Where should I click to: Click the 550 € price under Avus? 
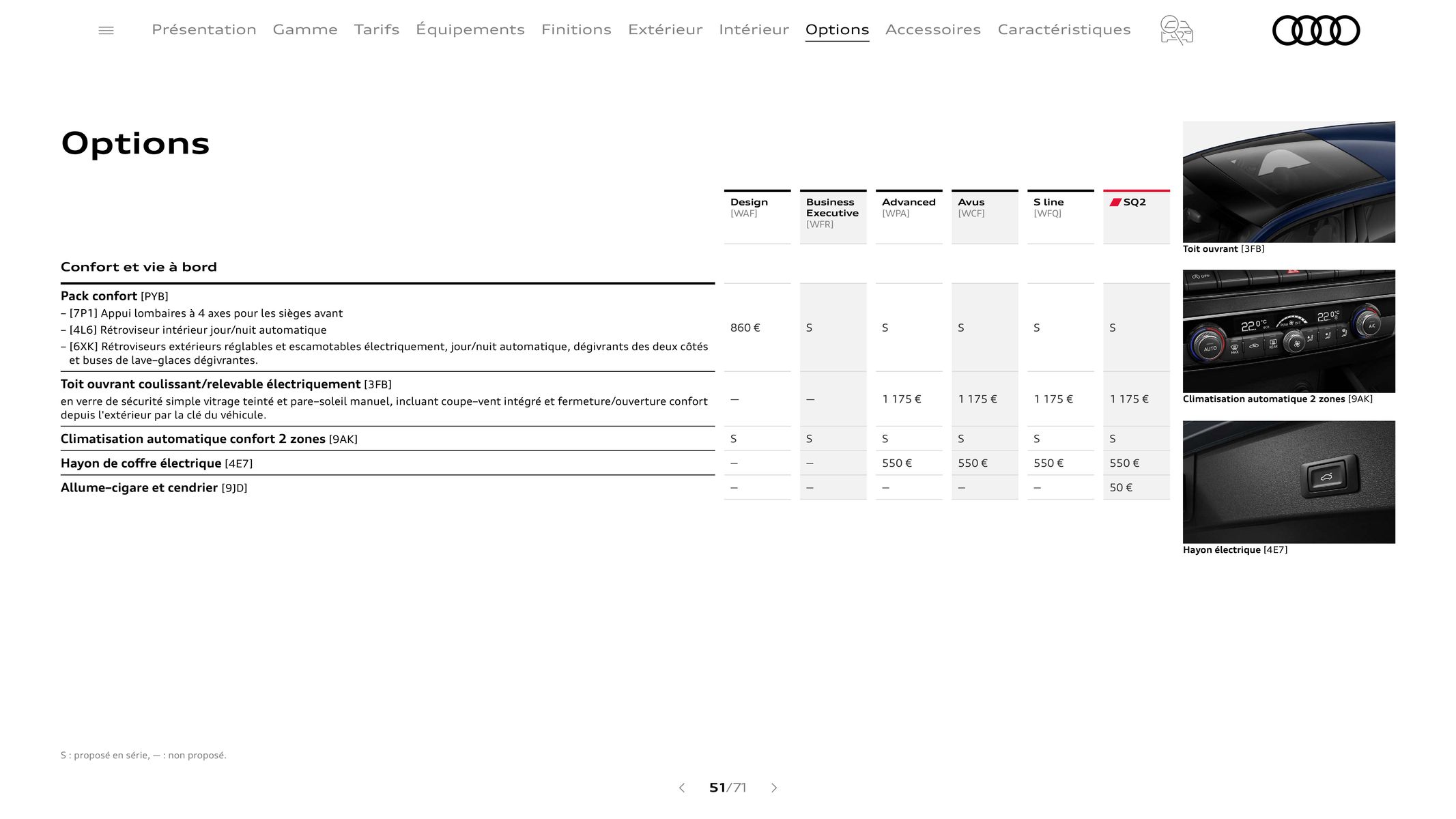point(973,463)
